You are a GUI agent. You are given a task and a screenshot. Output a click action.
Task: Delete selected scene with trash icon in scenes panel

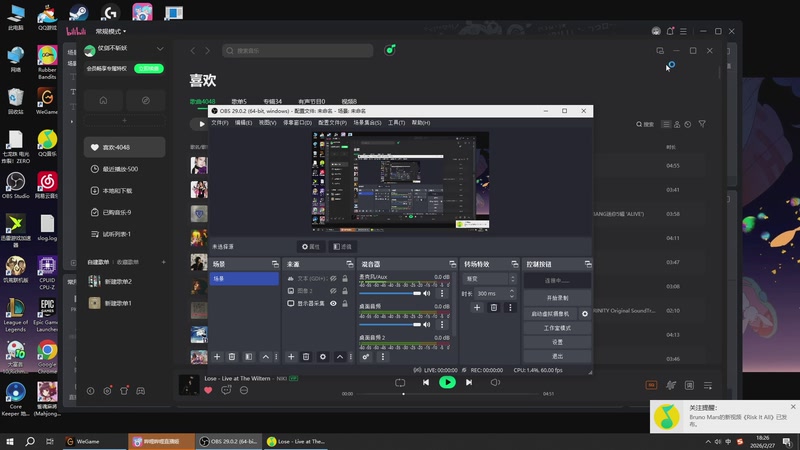pos(232,357)
